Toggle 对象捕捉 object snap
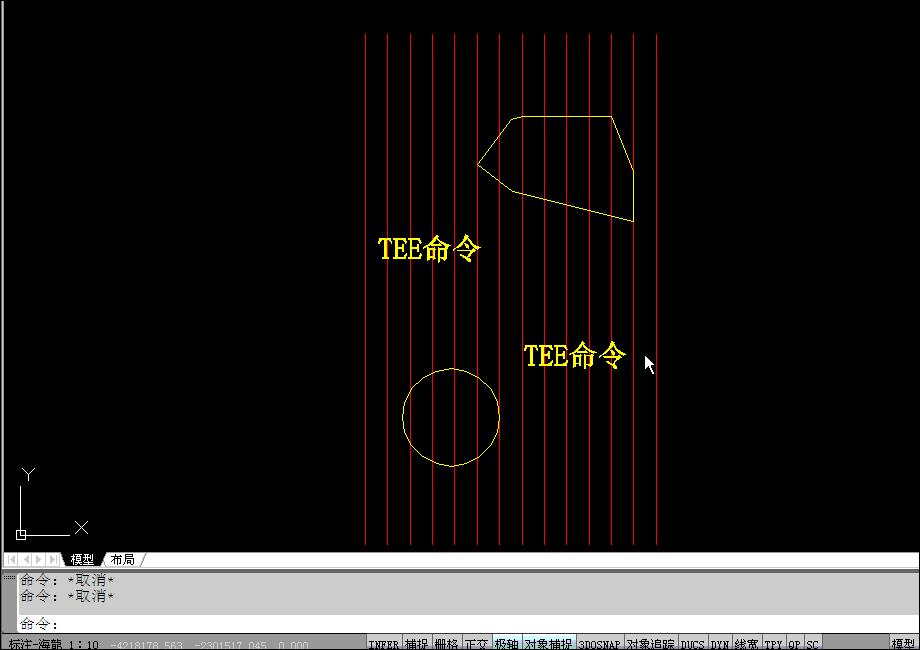The height and width of the screenshot is (650, 920). coord(548,644)
